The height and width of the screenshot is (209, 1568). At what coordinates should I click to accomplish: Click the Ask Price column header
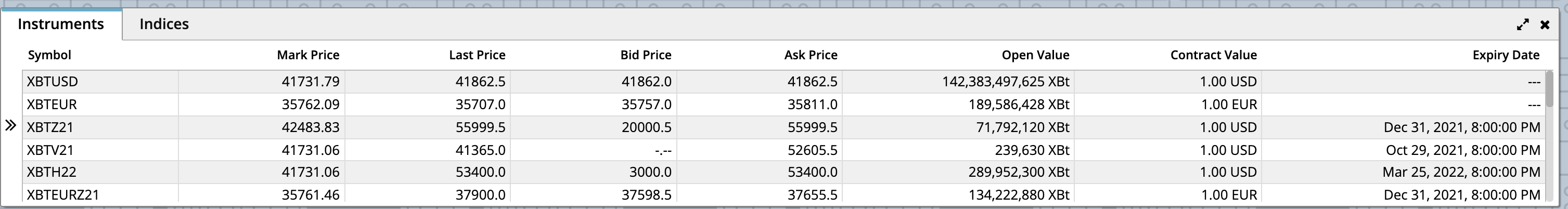[811, 55]
